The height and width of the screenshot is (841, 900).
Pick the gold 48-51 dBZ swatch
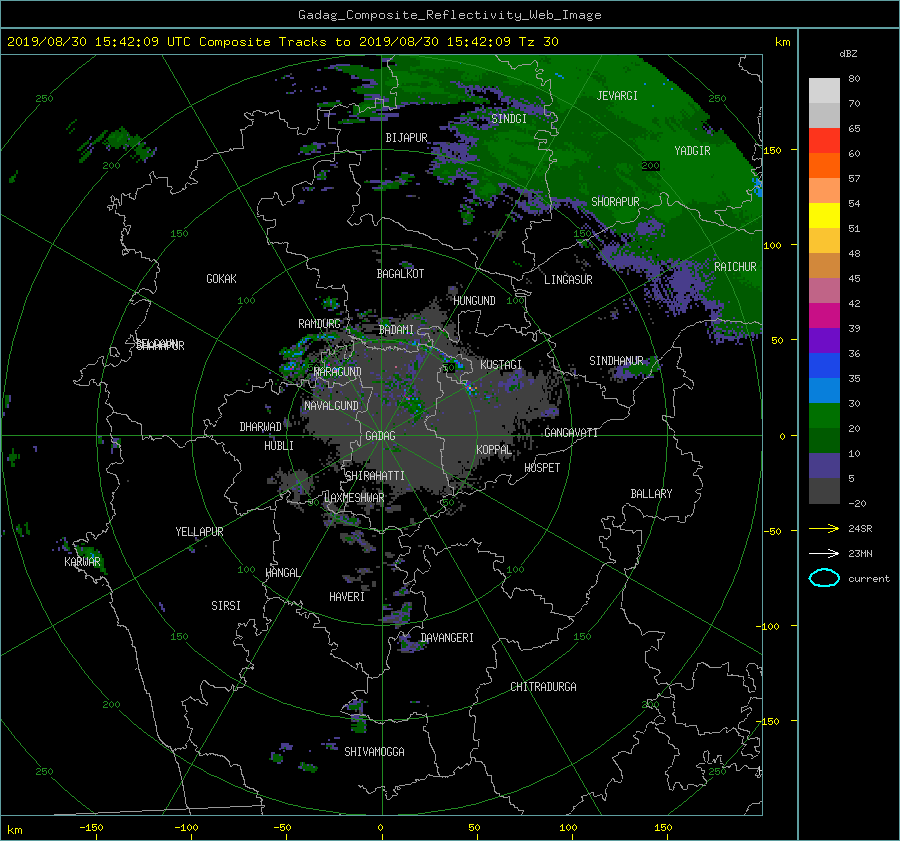point(824,241)
